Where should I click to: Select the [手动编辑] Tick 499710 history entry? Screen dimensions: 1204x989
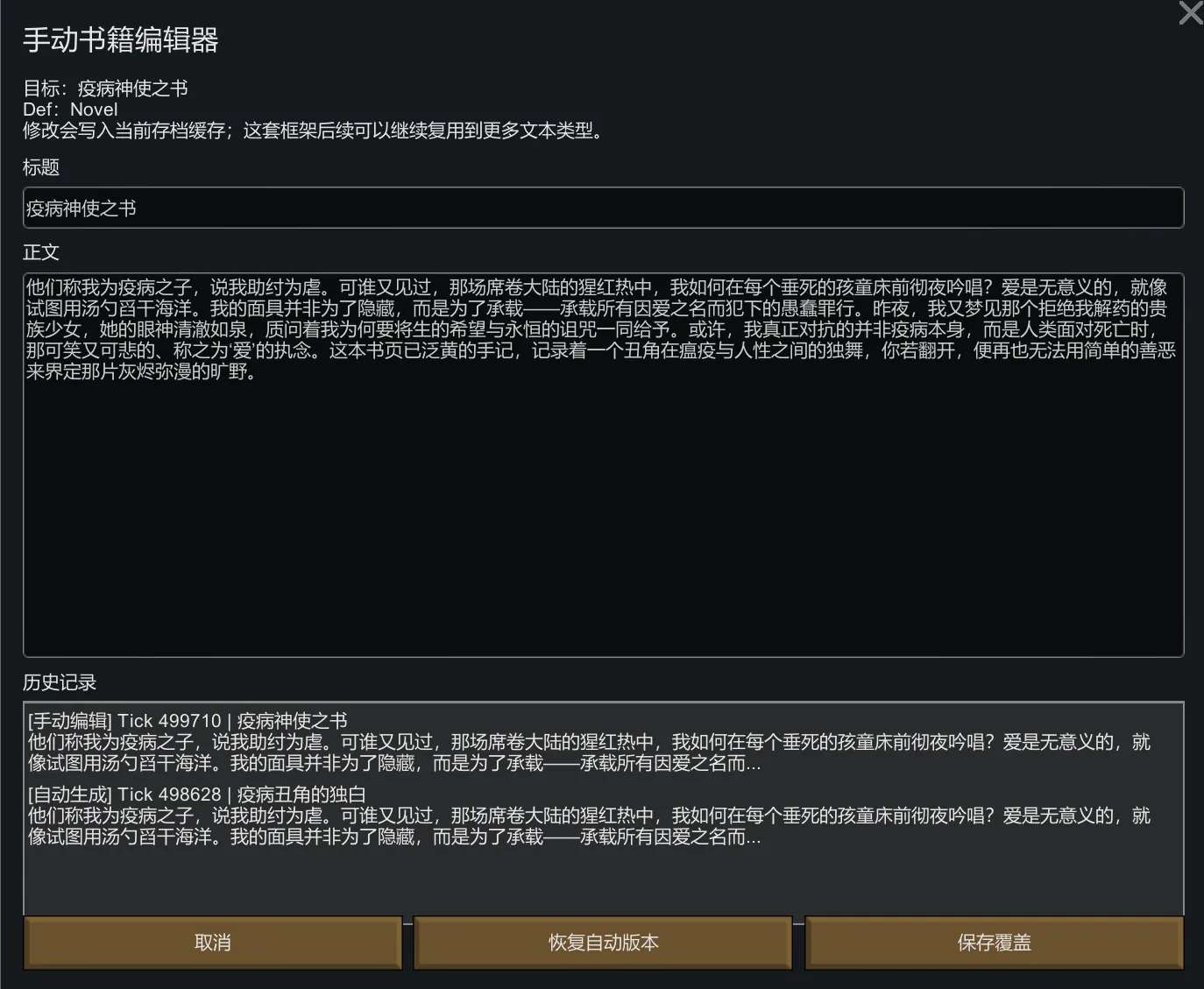(x=188, y=721)
